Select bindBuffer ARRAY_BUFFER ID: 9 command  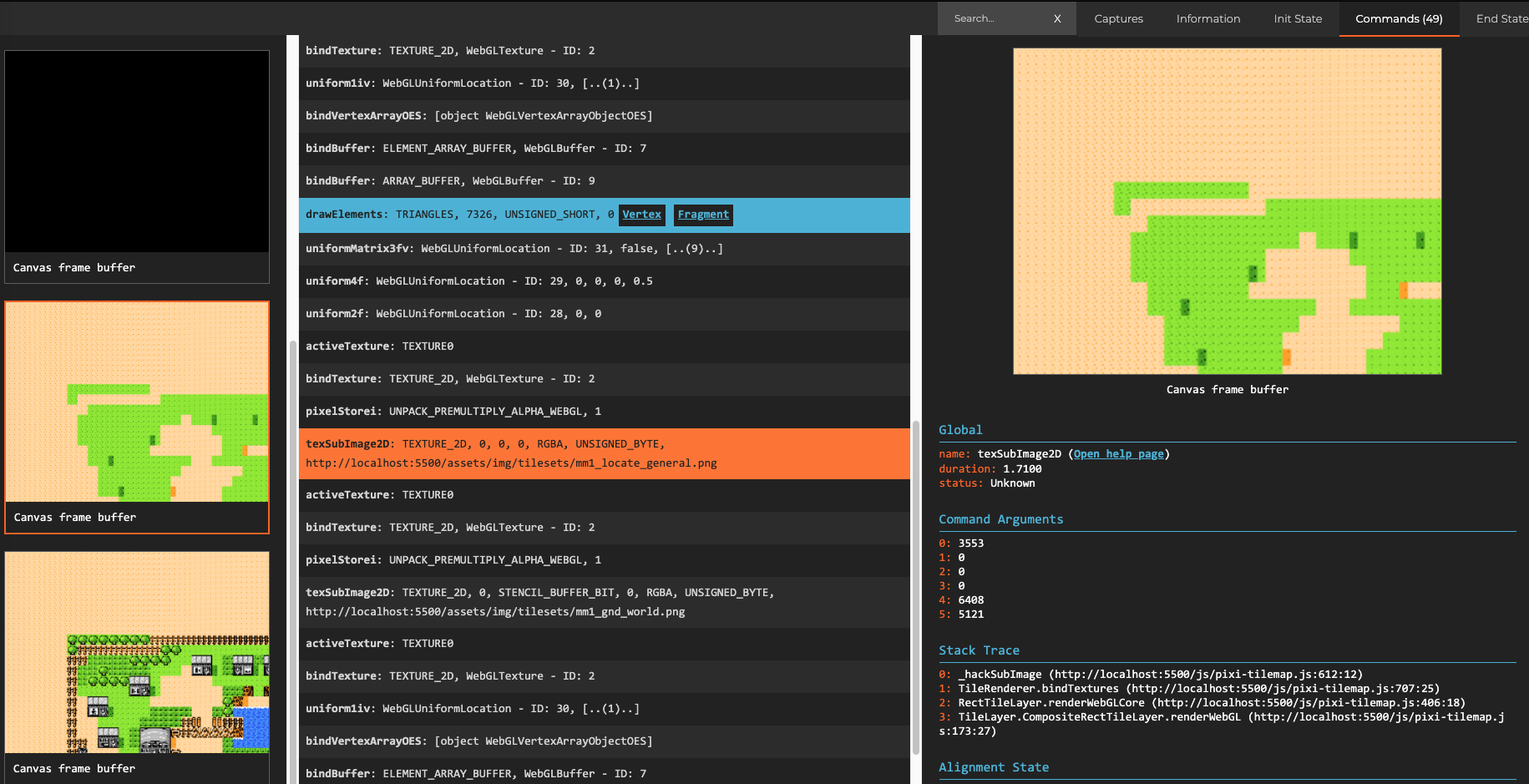click(604, 181)
